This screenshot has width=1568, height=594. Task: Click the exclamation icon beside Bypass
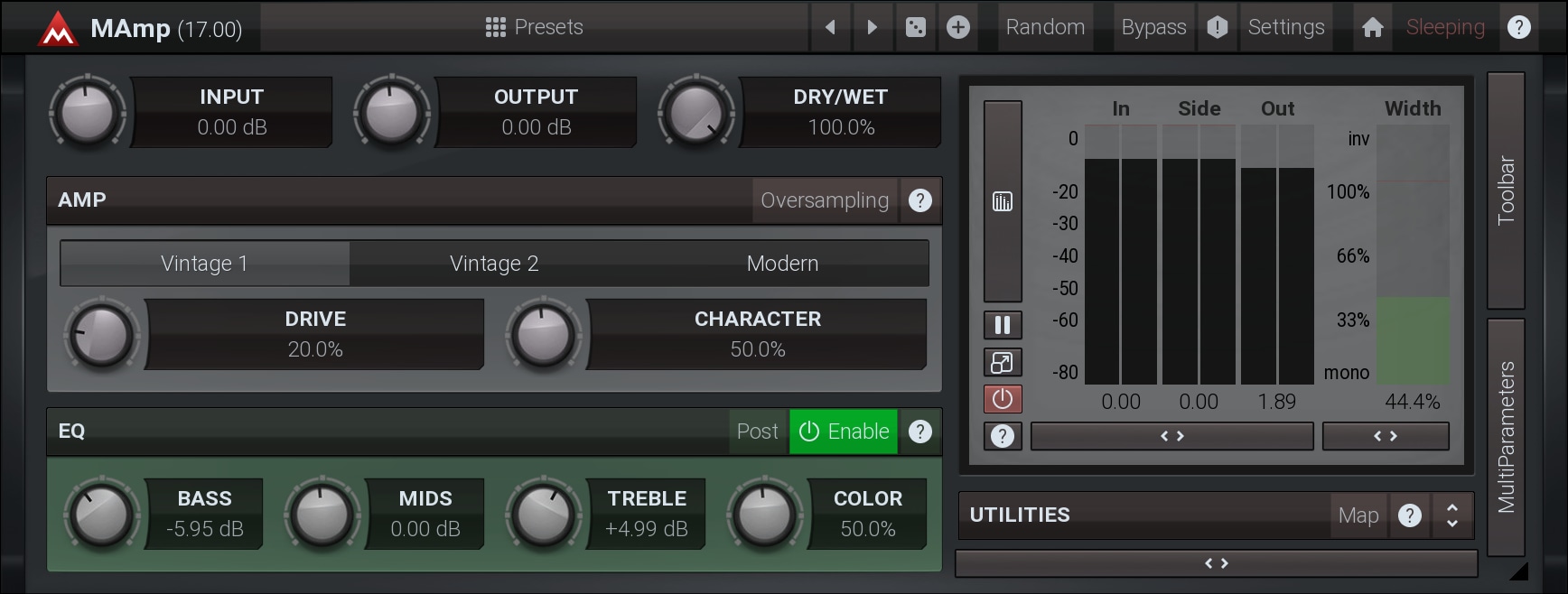pyautogui.click(x=1217, y=27)
